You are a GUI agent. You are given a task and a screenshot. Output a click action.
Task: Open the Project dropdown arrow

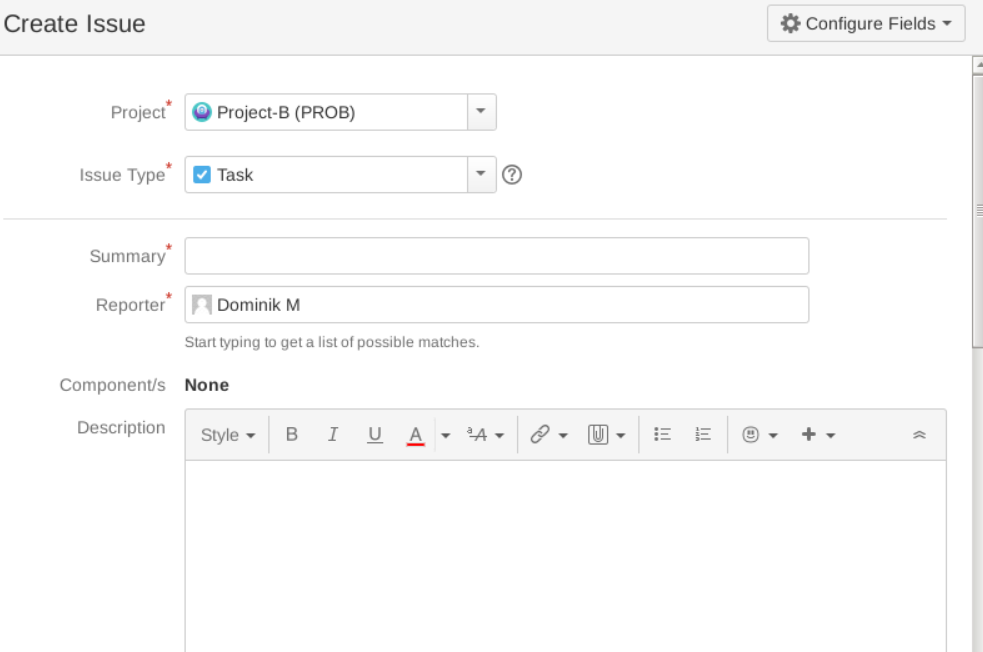481,112
